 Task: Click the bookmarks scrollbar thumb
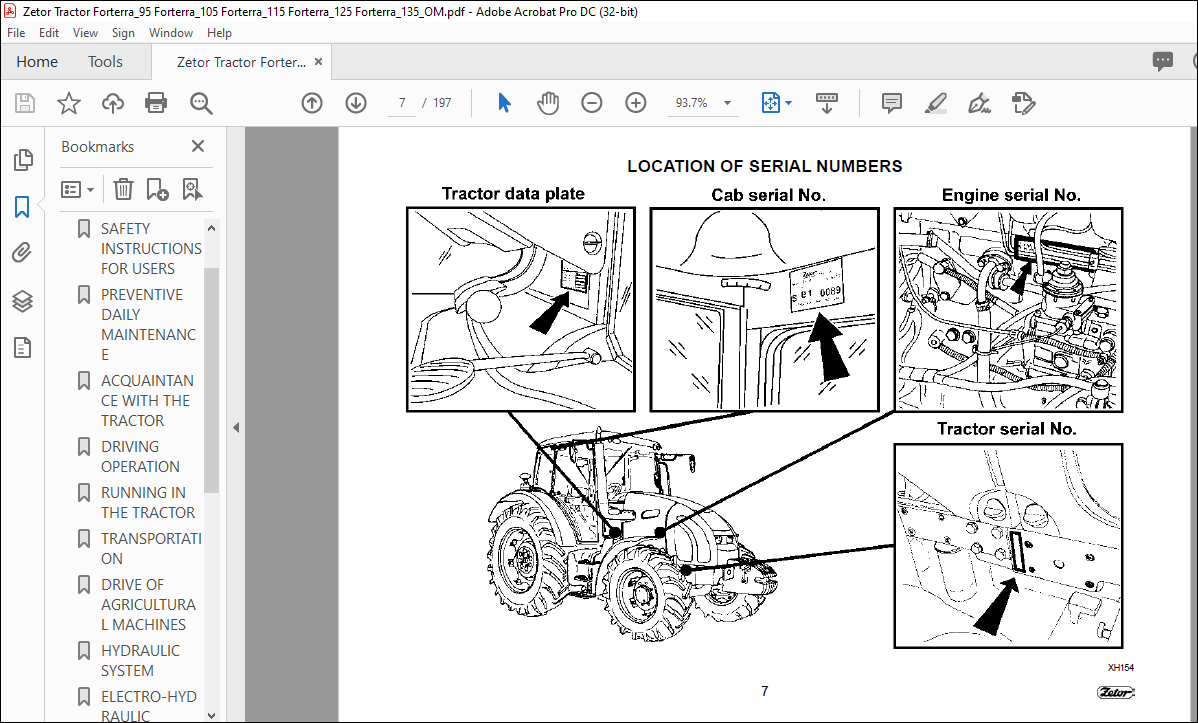212,380
